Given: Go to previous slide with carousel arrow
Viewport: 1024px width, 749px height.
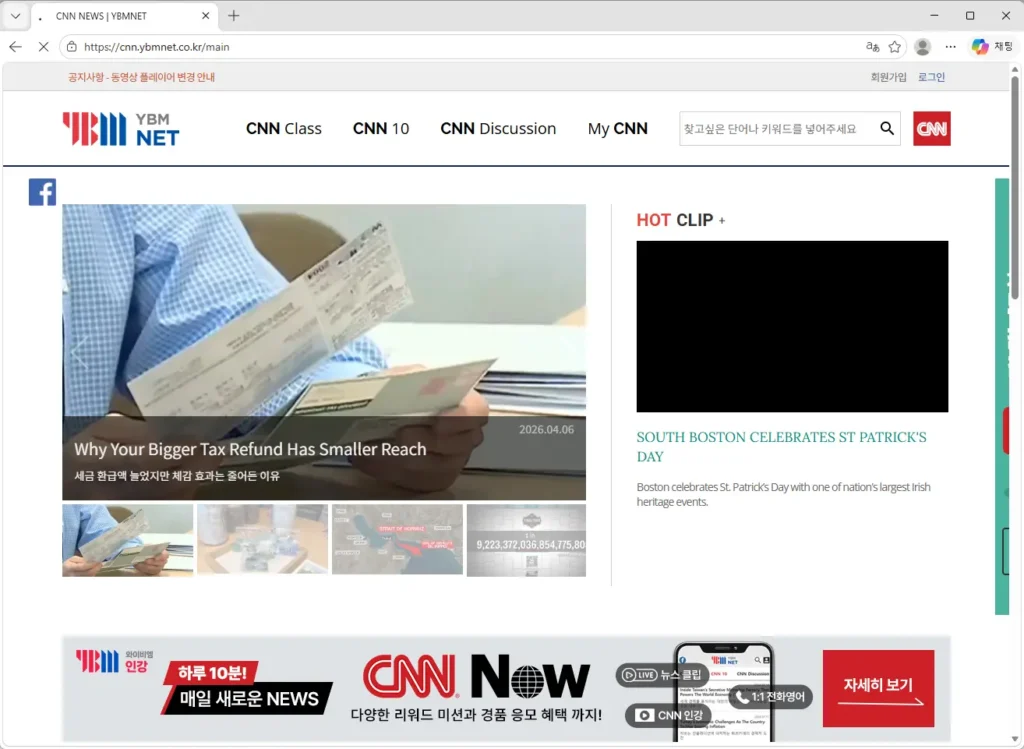Looking at the screenshot, I should [80, 352].
